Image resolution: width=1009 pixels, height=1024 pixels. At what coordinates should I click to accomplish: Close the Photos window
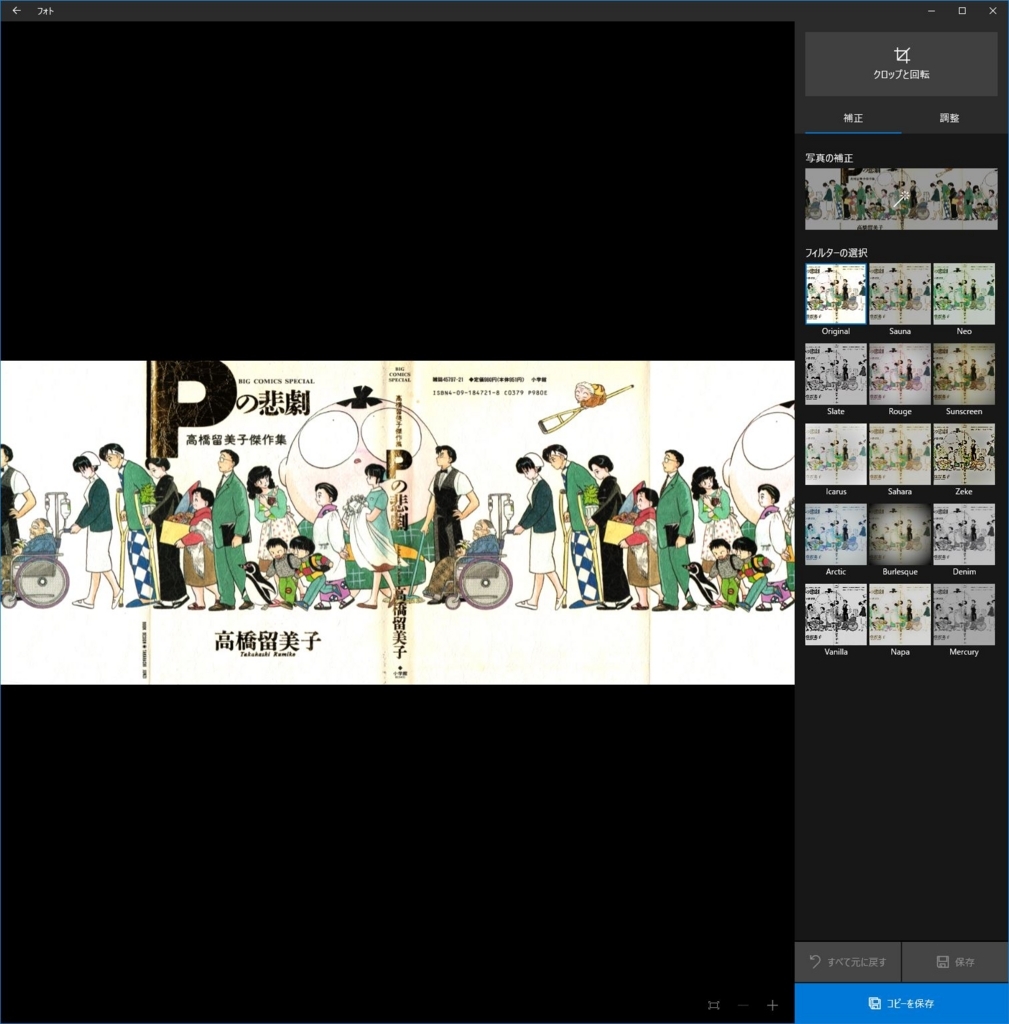993,10
